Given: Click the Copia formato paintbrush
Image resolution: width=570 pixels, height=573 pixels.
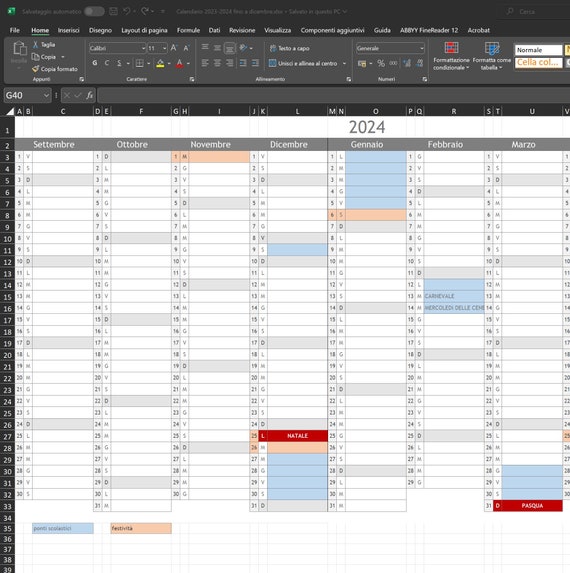Looking at the screenshot, I should 55,69.
